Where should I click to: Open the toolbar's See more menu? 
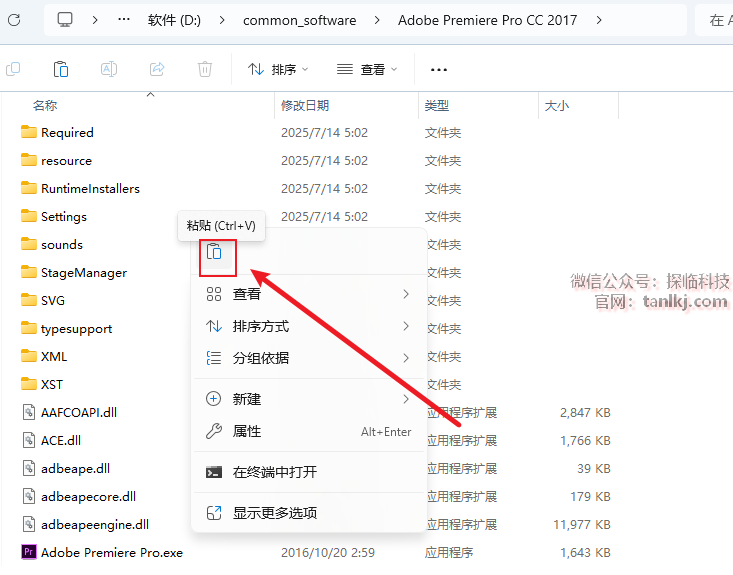[438, 70]
